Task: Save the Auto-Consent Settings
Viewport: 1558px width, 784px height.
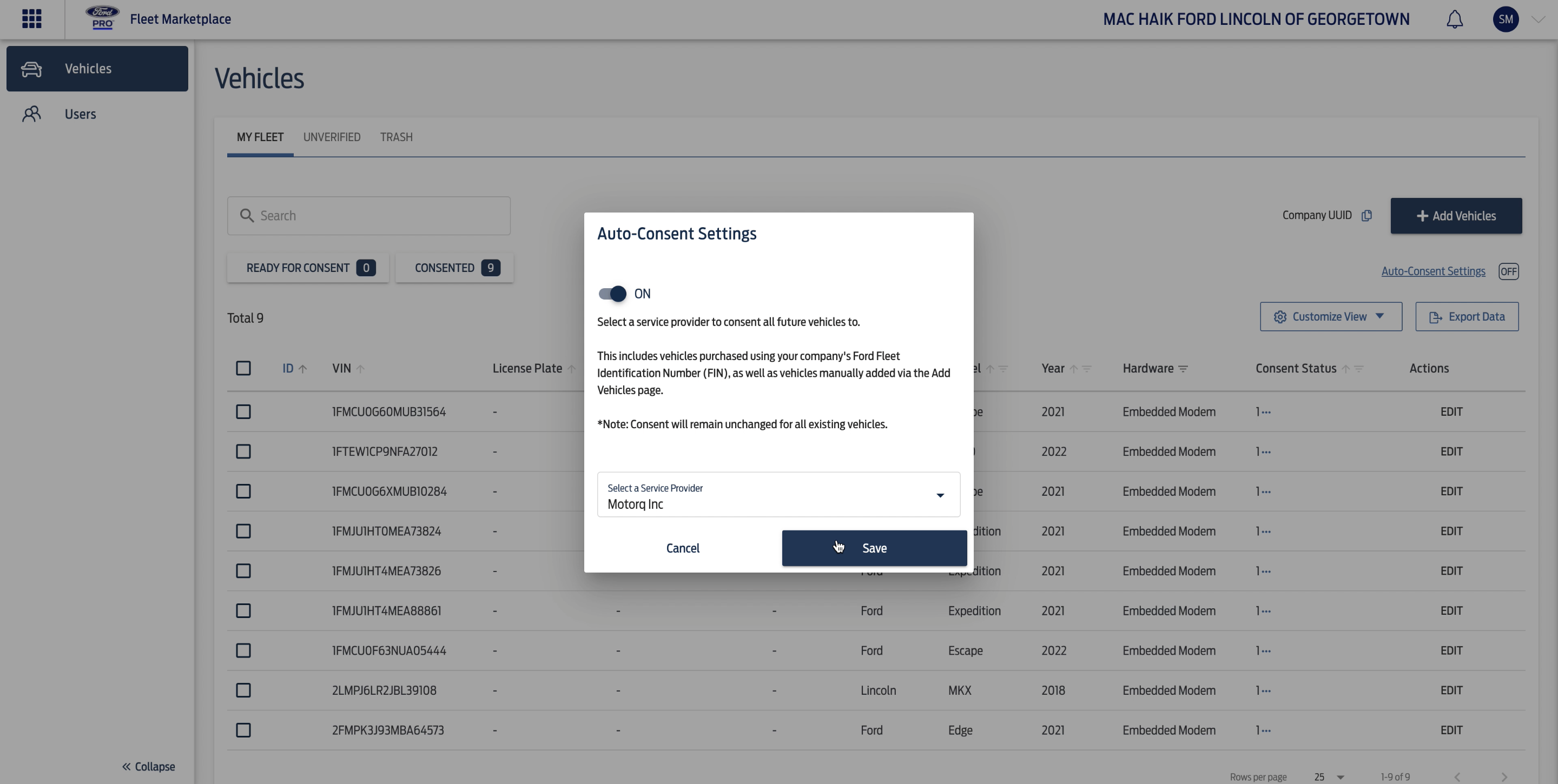Action: point(873,548)
